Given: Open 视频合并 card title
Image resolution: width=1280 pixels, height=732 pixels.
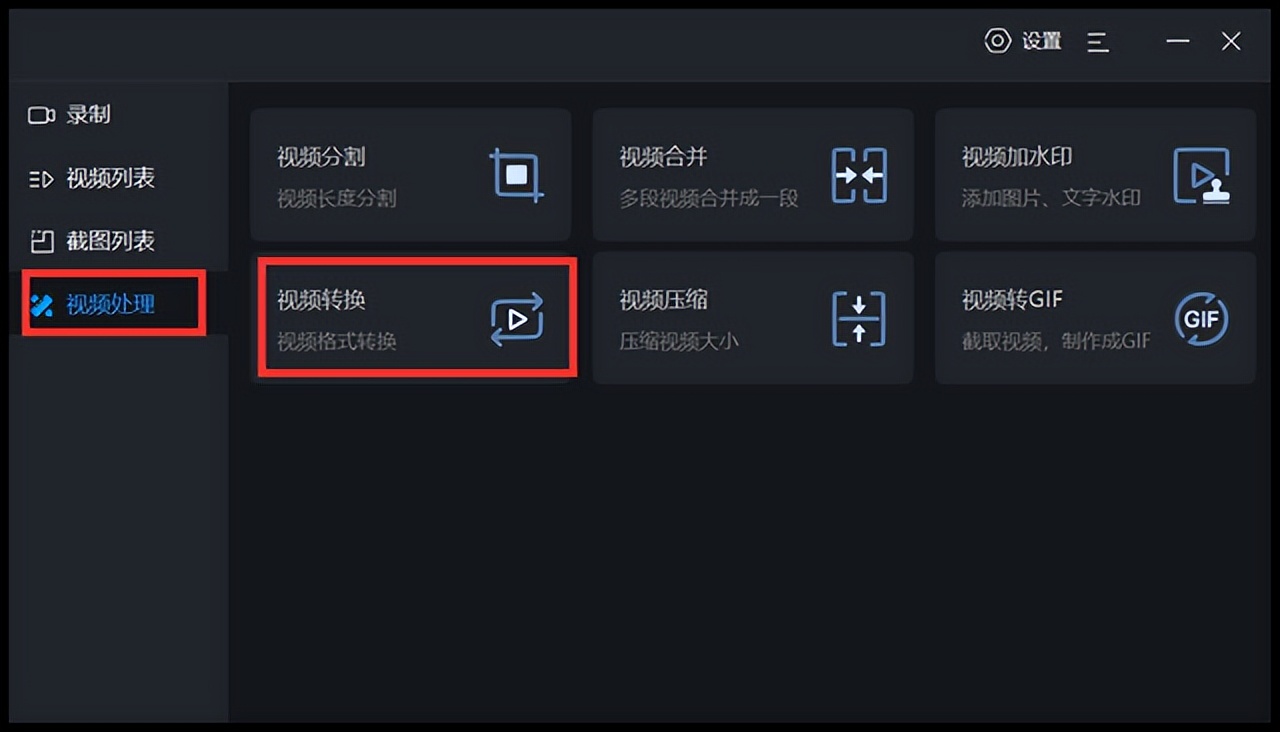Looking at the screenshot, I should pyautogui.click(x=663, y=157).
